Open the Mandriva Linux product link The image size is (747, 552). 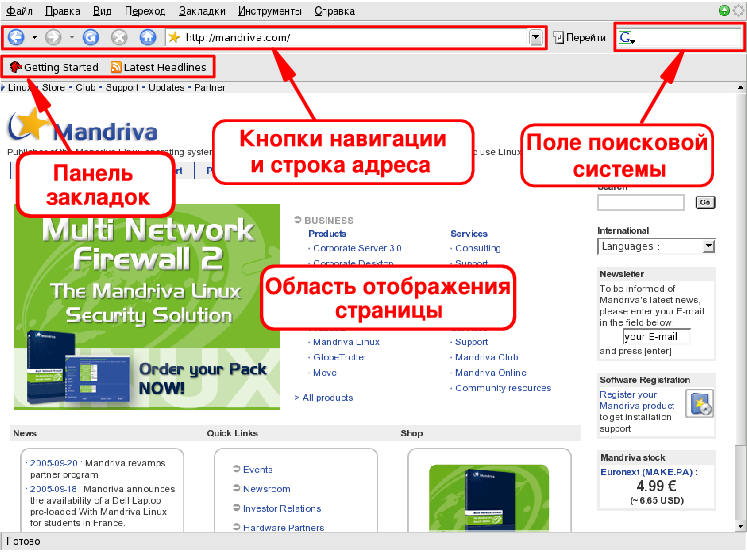point(346,342)
